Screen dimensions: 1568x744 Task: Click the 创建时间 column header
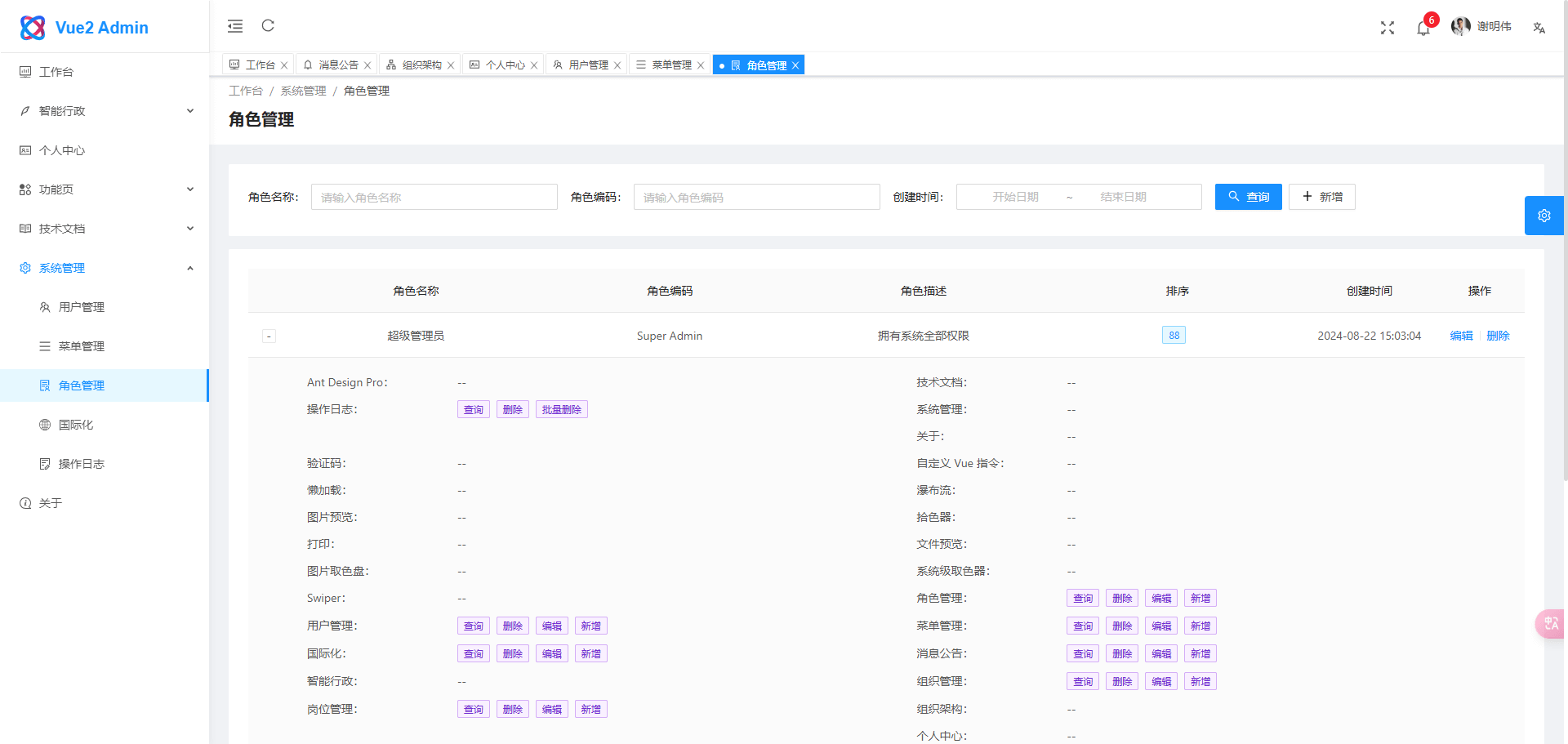pyautogui.click(x=1370, y=291)
